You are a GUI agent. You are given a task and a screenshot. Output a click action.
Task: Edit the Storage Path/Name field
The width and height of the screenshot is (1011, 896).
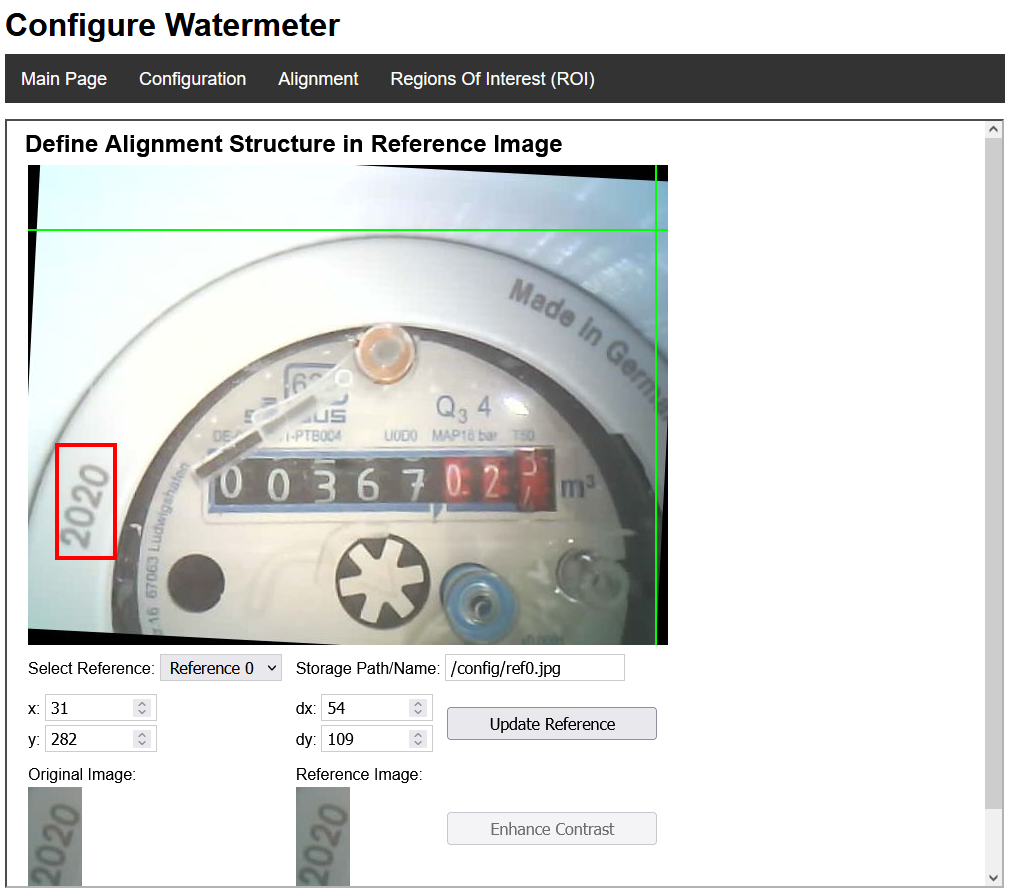535,668
